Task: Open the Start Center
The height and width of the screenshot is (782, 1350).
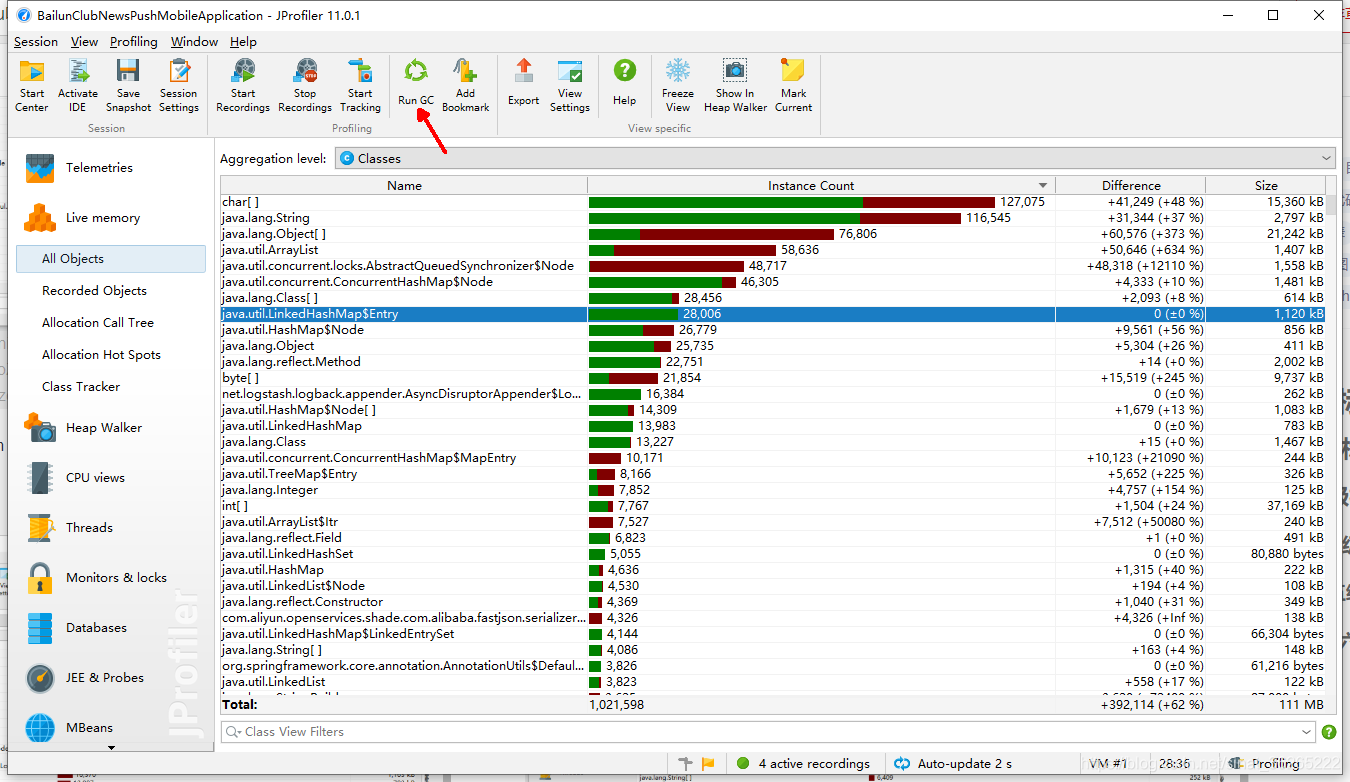Action: click(32, 85)
